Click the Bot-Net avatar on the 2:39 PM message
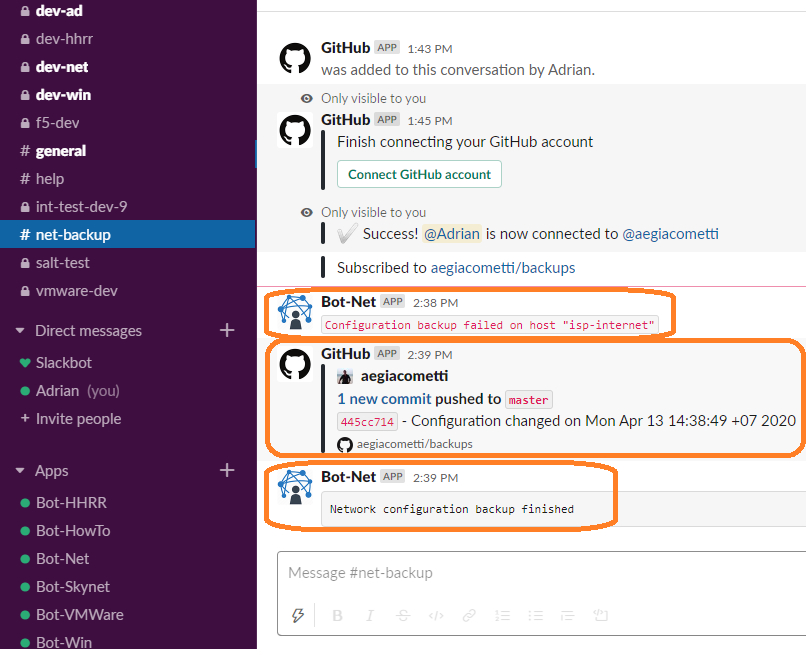806x649 pixels. click(295, 487)
